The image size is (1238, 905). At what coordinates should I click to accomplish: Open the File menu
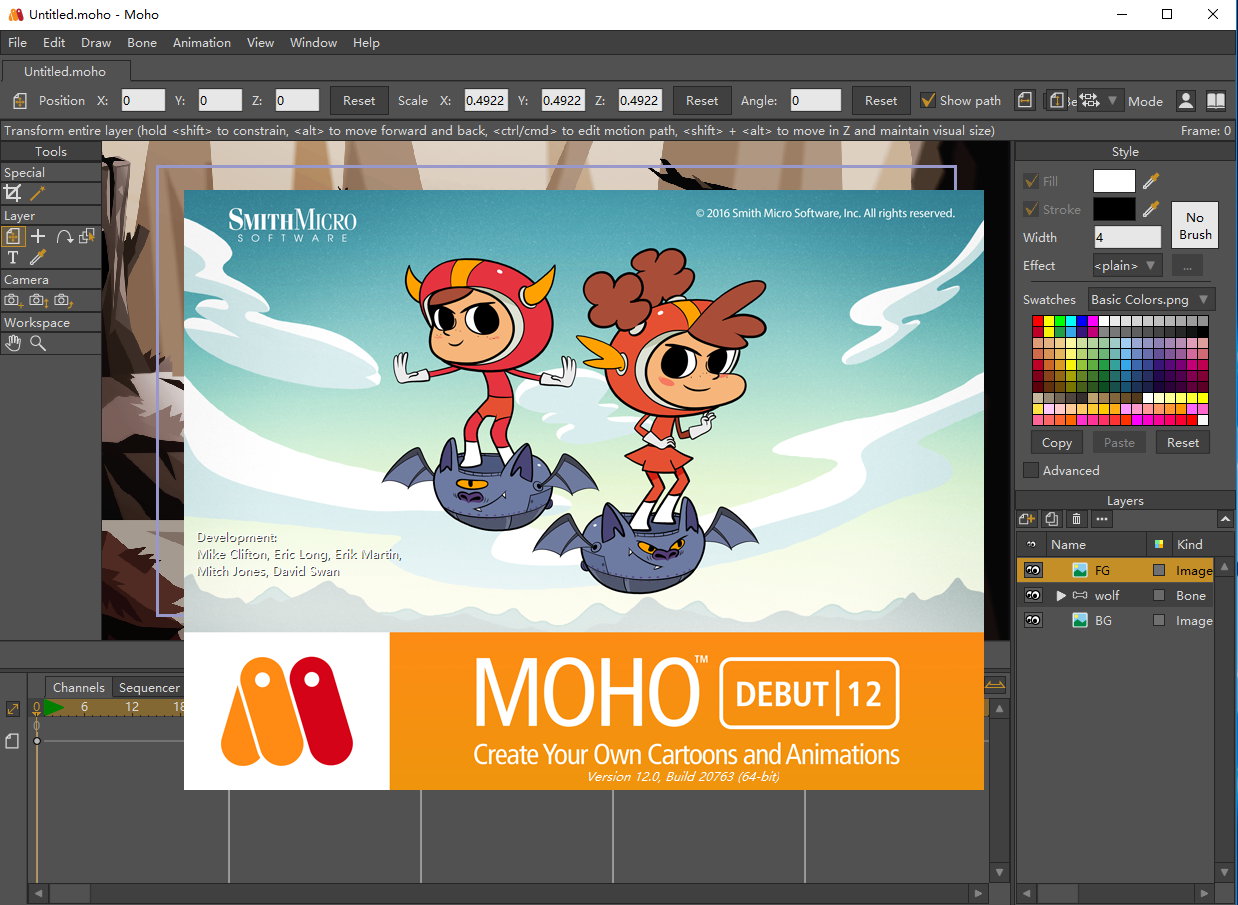pos(18,42)
